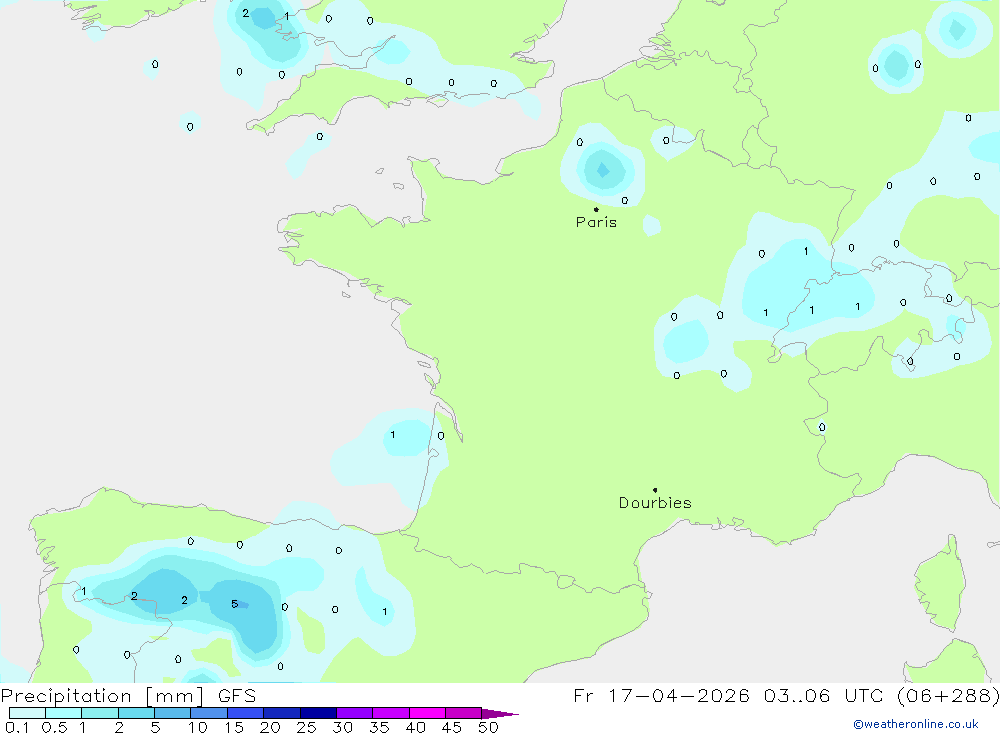Click the '(06+288)' forecast run text
The width and height of the screenshot is (1000, 733).
pyautogui.click(x=950, y=696)
